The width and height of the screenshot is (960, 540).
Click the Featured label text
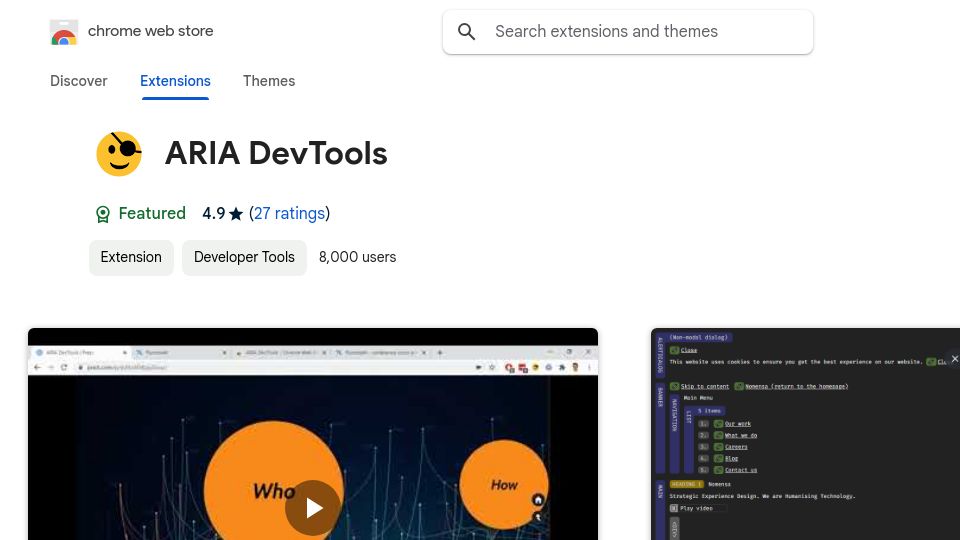[152, 213]
